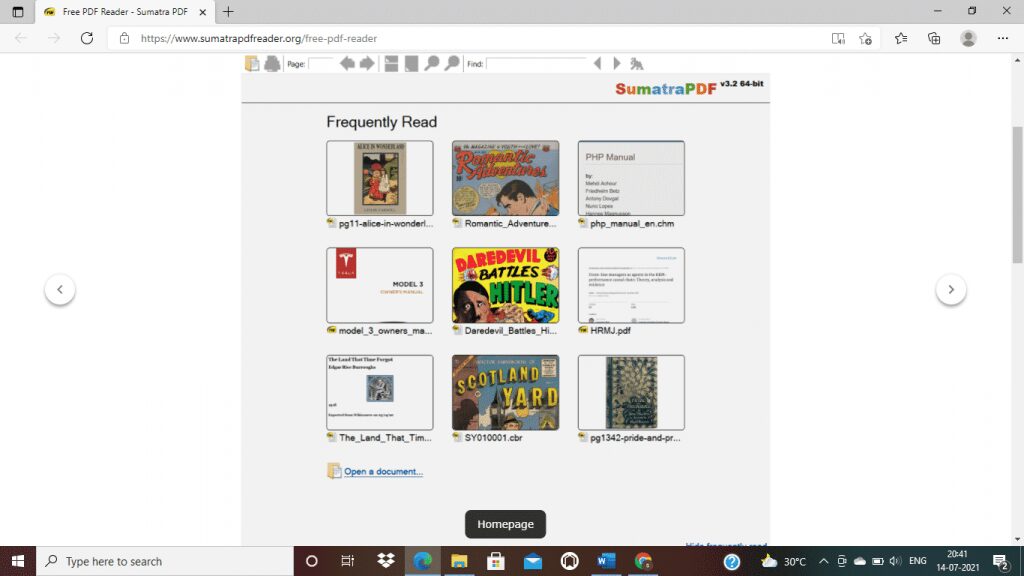The width and height of the screenshot is (1024, 576).
Task: Click the address bar URL
Action: 259,39
